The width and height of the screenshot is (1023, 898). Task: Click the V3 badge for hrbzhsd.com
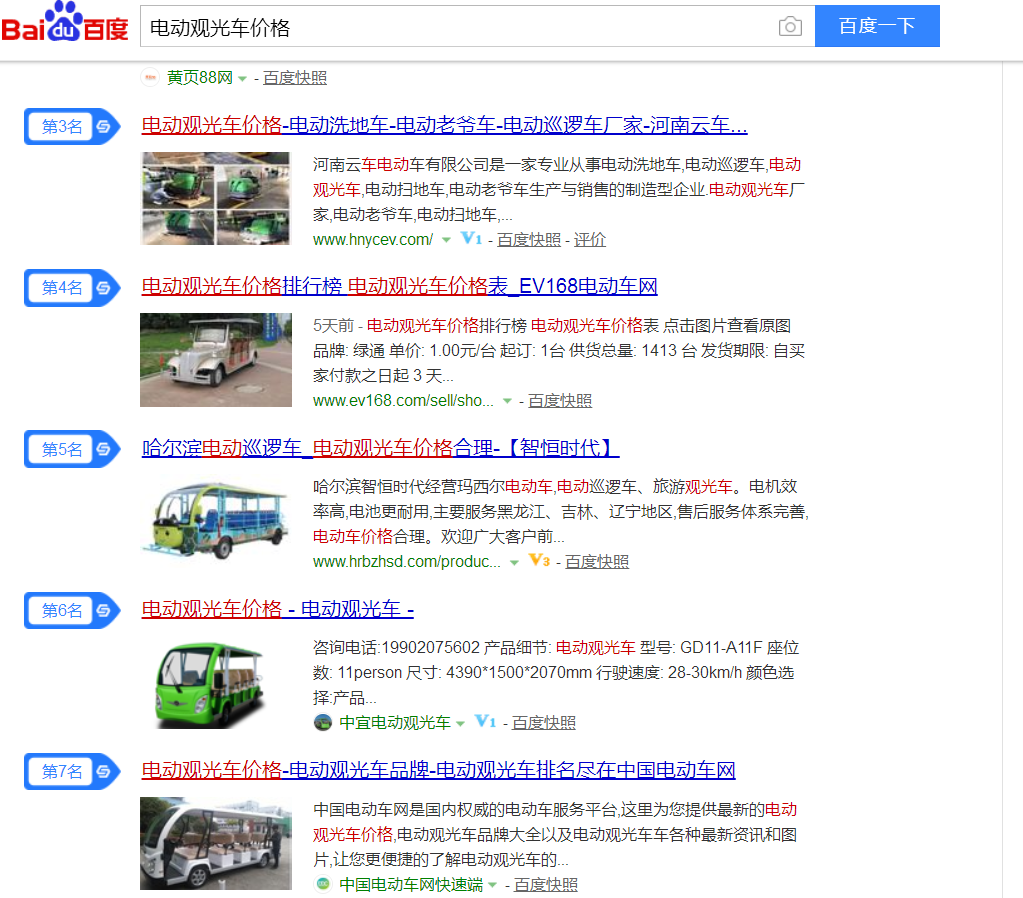tap(539, 561)
